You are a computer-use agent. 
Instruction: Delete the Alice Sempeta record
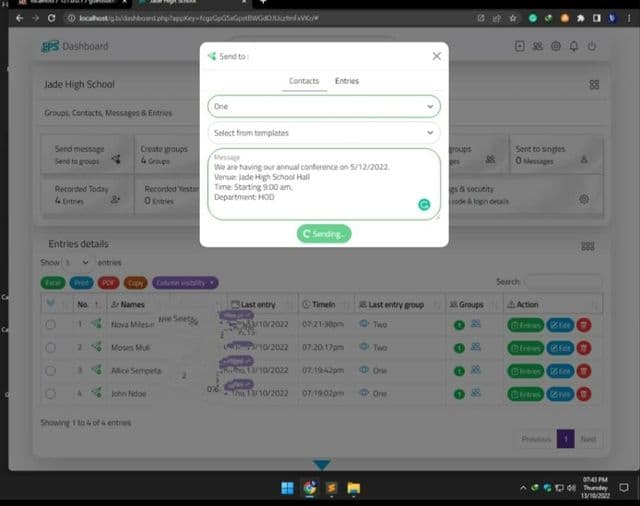tap(584, 371)
